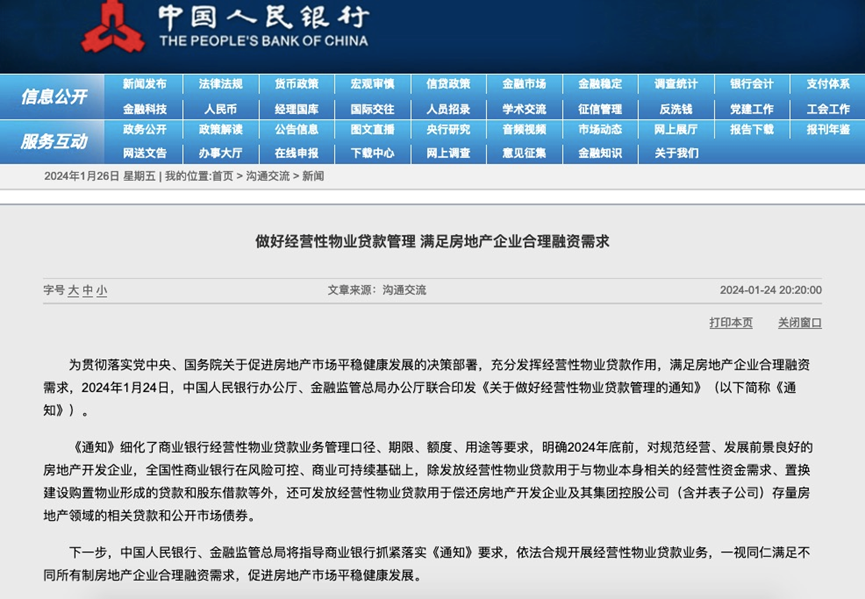Screen dimensions: 865x599
Task: Open 政策解读 link
Action: 221,130
